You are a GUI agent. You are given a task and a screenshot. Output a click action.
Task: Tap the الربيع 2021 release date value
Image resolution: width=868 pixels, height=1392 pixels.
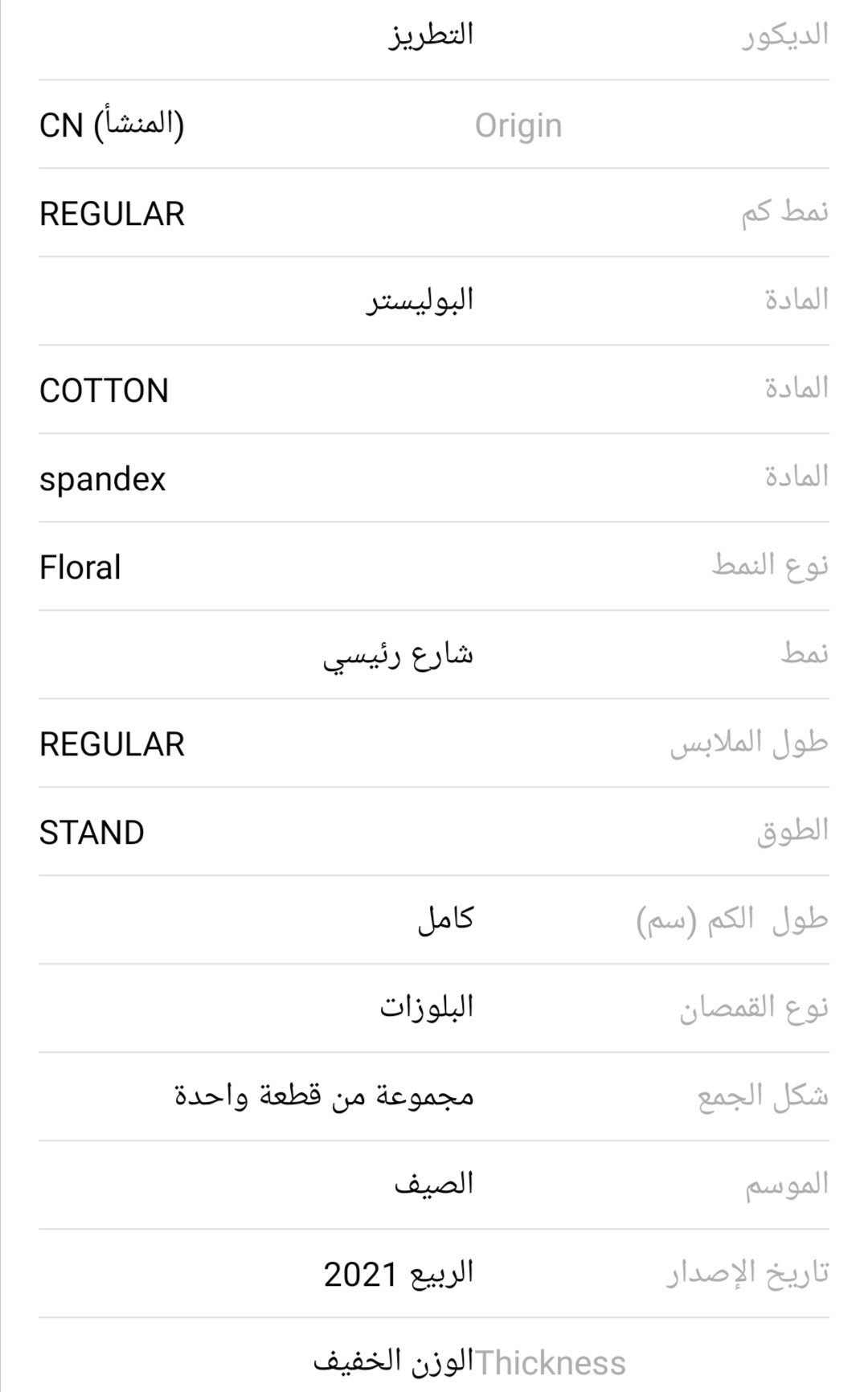(399, 1274)
